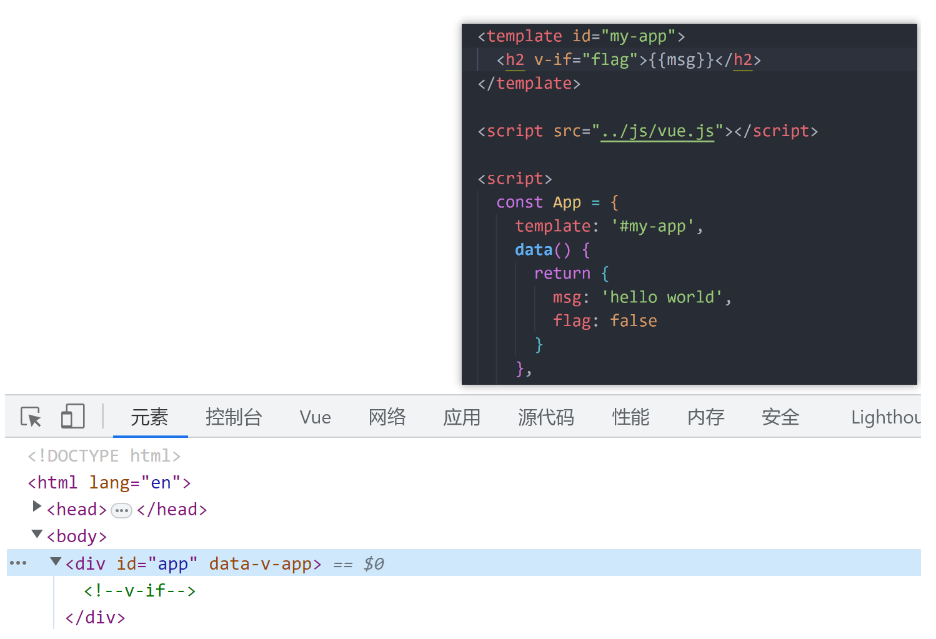Switch to the 网络 tab

click(387, 417)
